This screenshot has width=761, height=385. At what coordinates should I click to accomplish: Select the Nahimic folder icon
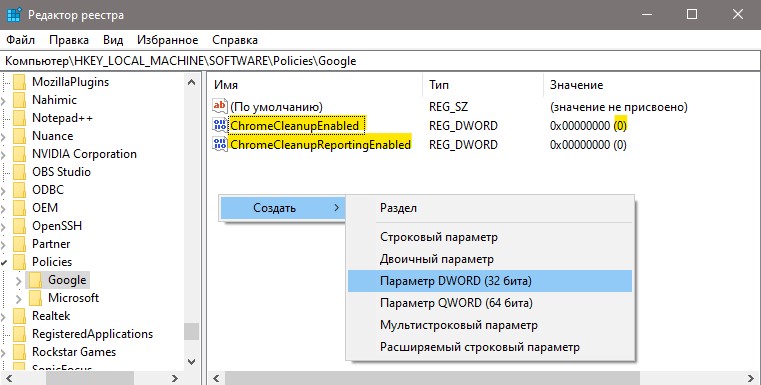tap(19, 100)
